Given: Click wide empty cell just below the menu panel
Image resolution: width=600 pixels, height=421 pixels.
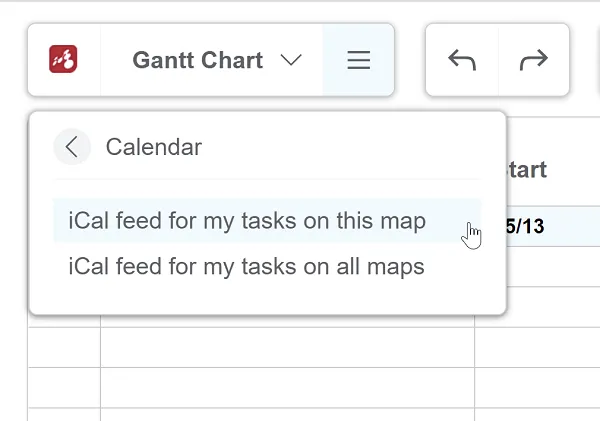Looking at the screenshot, I should coord(287,347).
